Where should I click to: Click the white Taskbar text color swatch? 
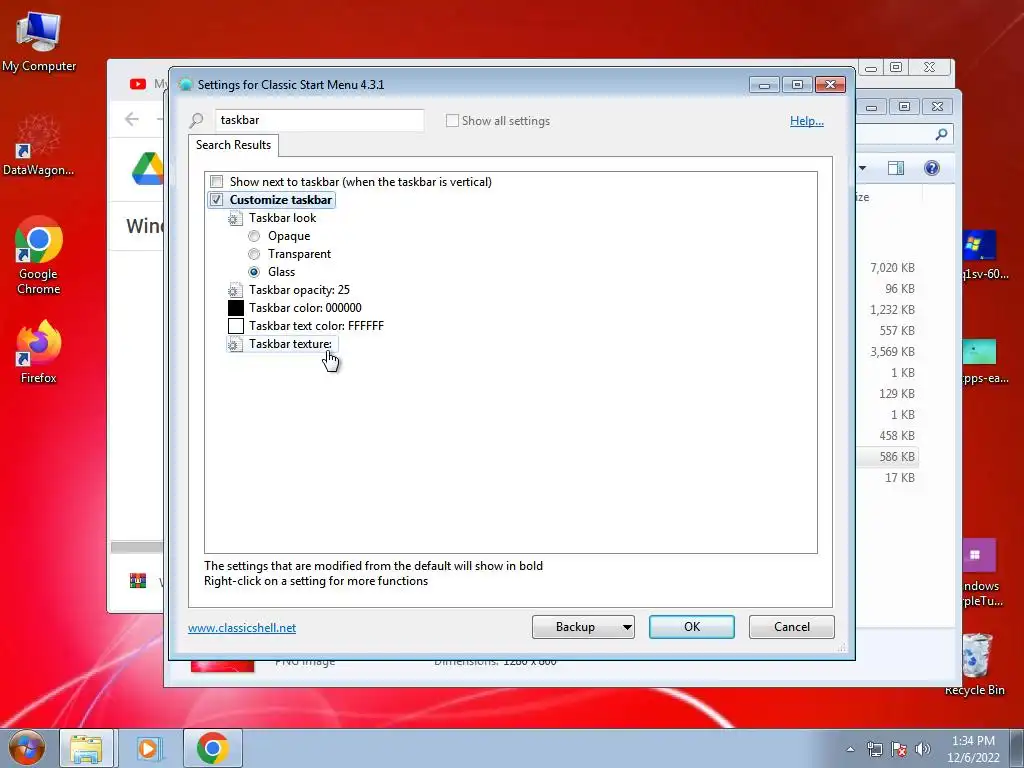[x=236, y=326]
